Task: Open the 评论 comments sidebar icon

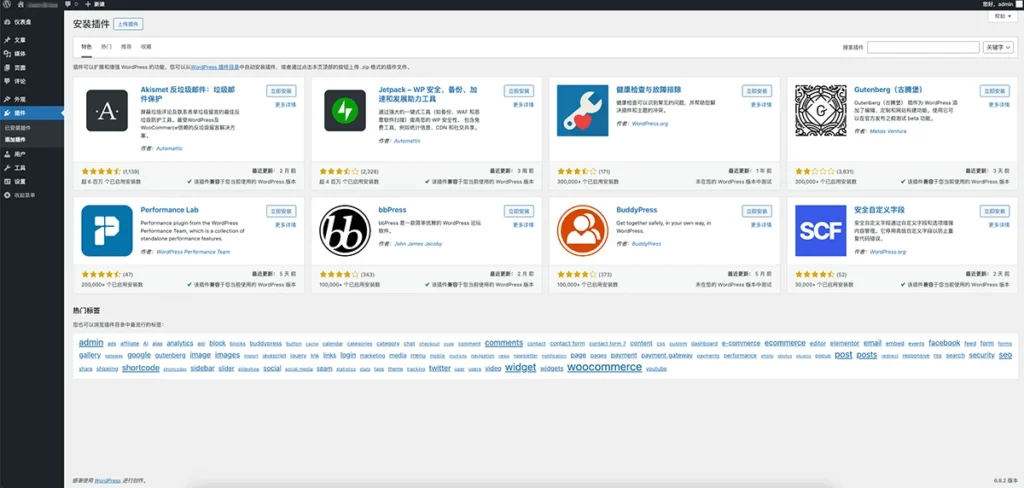Action: click(x=7, y=81)
